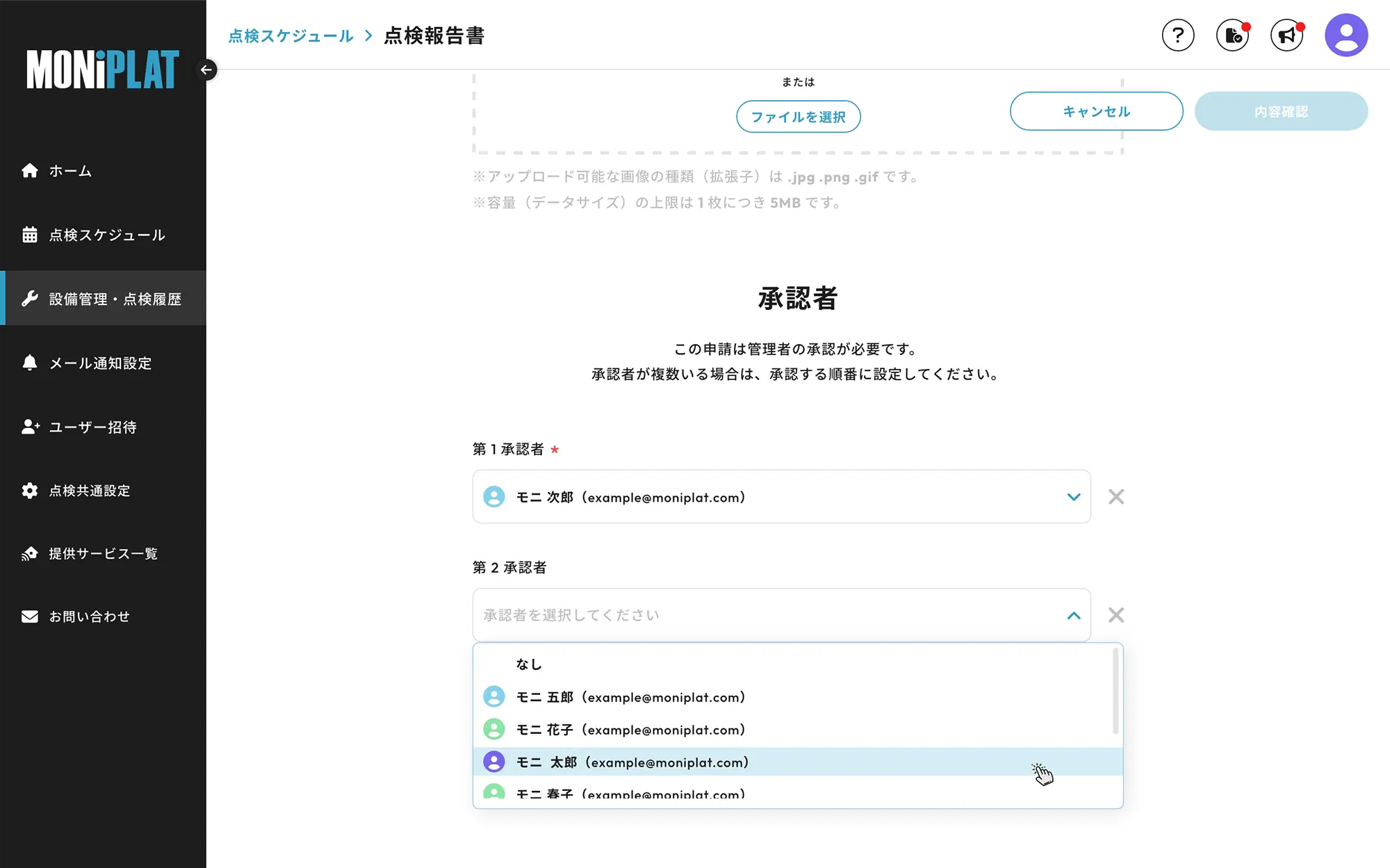Click the 点検報告書 page title
1390x868 pixels.
coord(434,35)
